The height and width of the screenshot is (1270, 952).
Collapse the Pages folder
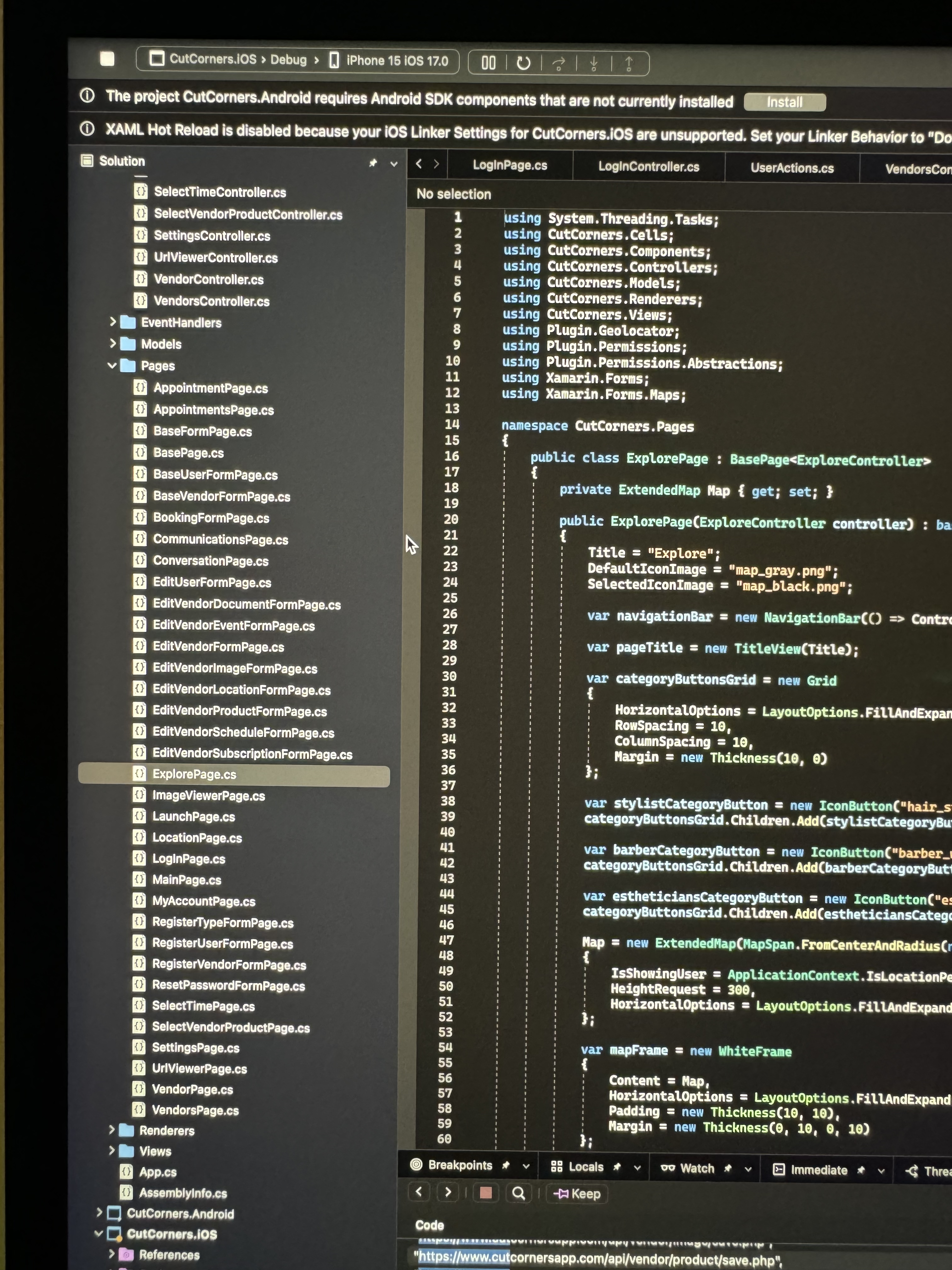(112, 365)
